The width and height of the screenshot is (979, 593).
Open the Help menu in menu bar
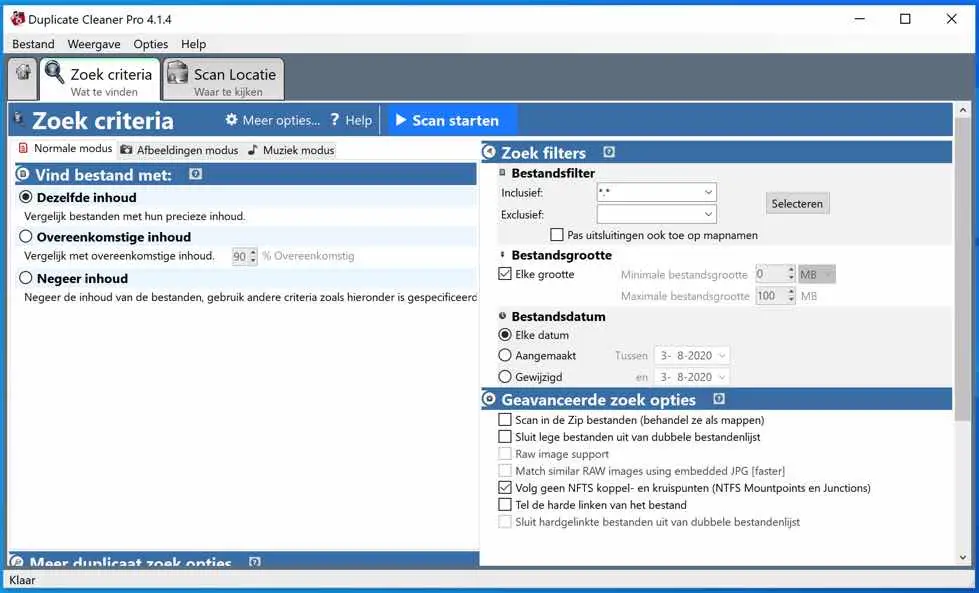(x=194, y=44)
